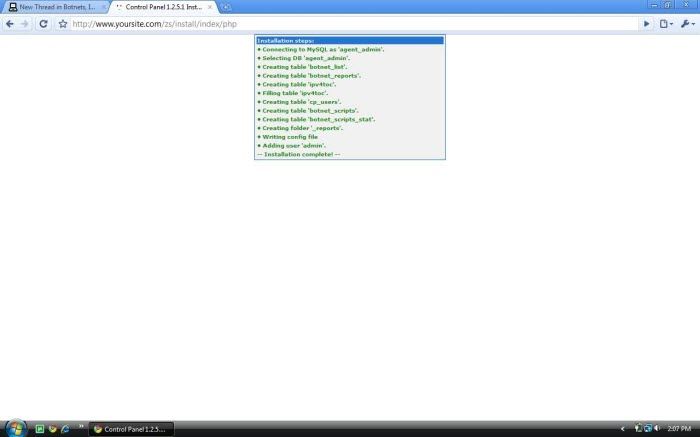Launch the first Quick Launch icon on the taskbar
Image resolution: width=700 pixels, height=437 pixels.
point(40,429)
